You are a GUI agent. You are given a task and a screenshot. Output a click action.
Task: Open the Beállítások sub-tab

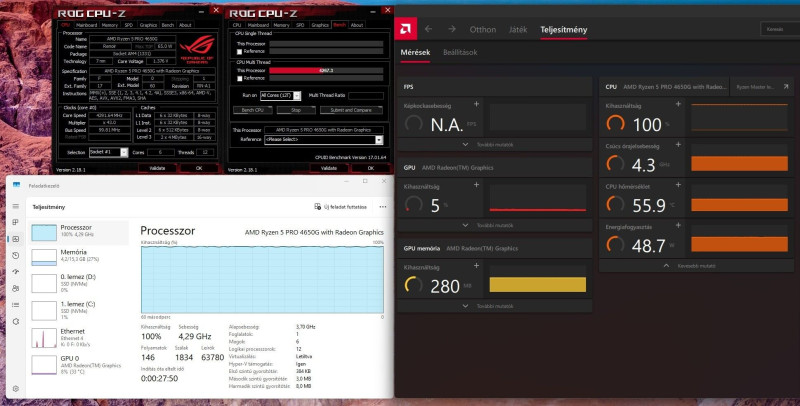tap(460, 52)
